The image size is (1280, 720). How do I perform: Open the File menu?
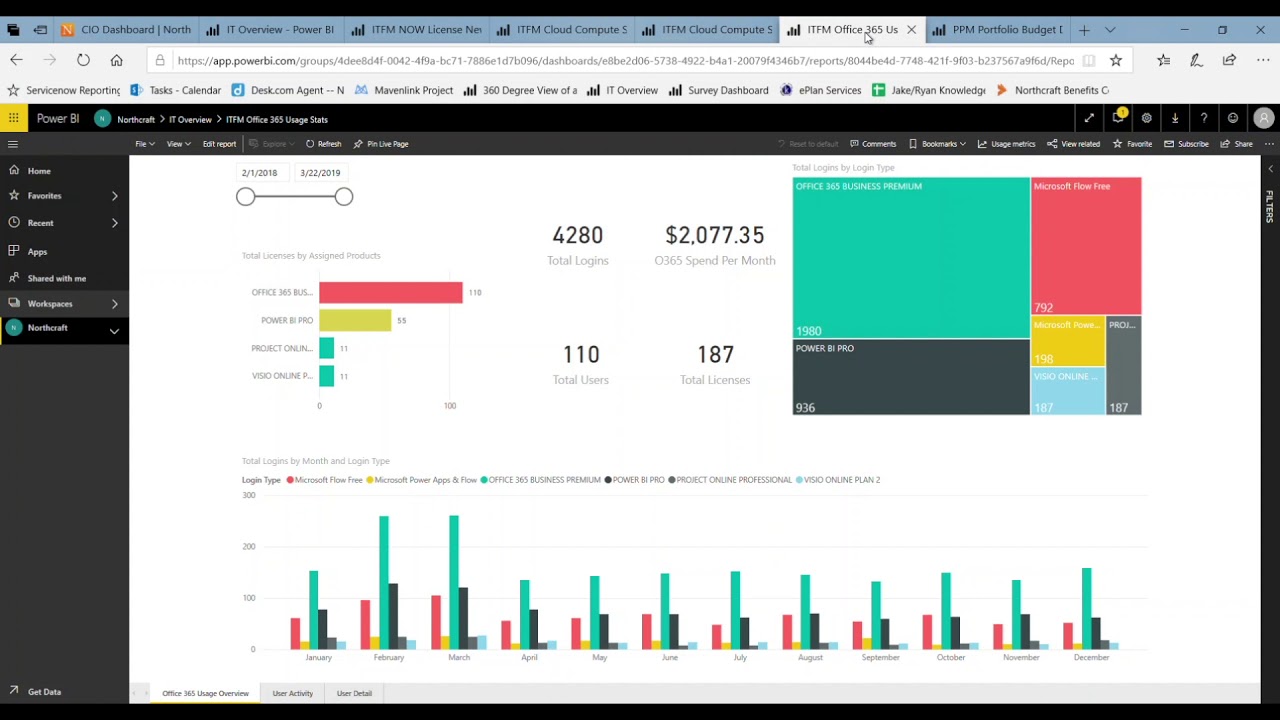pyautogui.click(x=144, y=144)
